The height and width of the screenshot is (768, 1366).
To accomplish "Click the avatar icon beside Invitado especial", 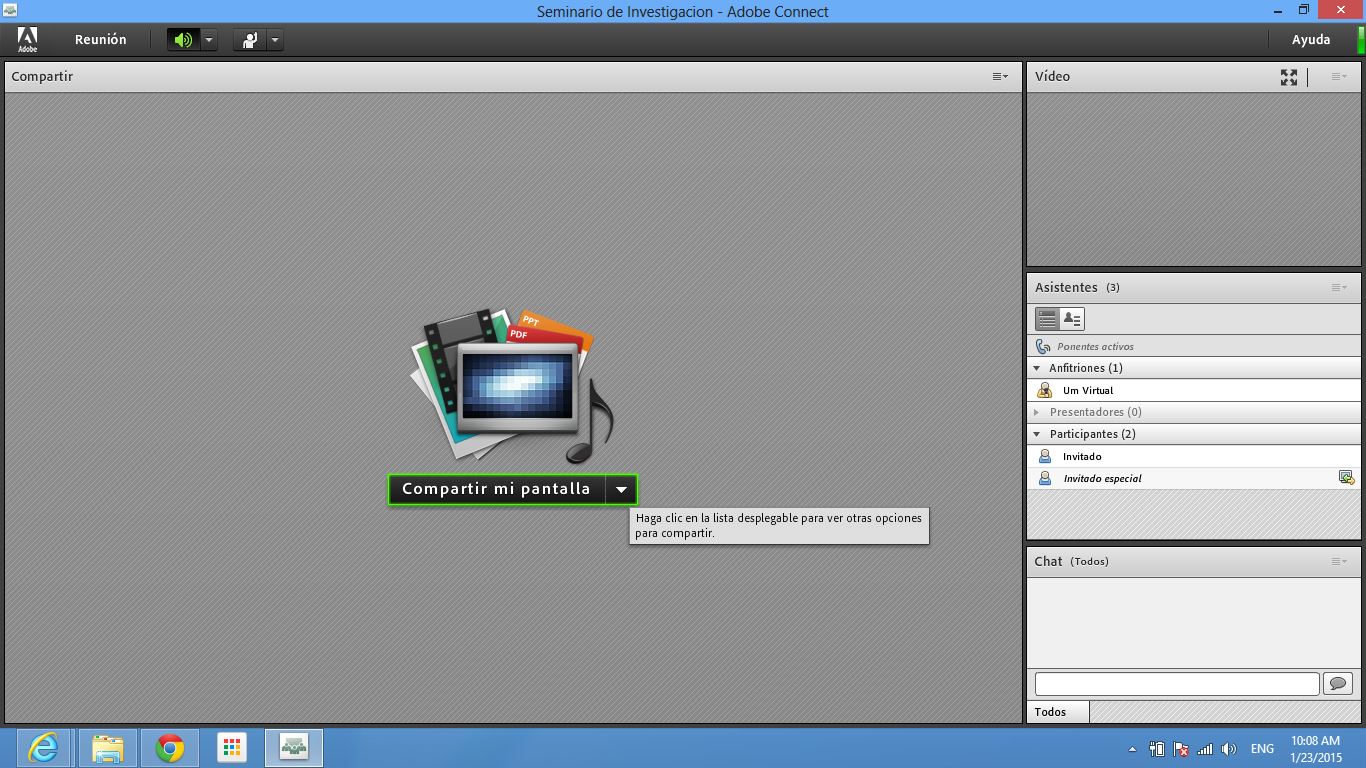I will pos(1045,478).
